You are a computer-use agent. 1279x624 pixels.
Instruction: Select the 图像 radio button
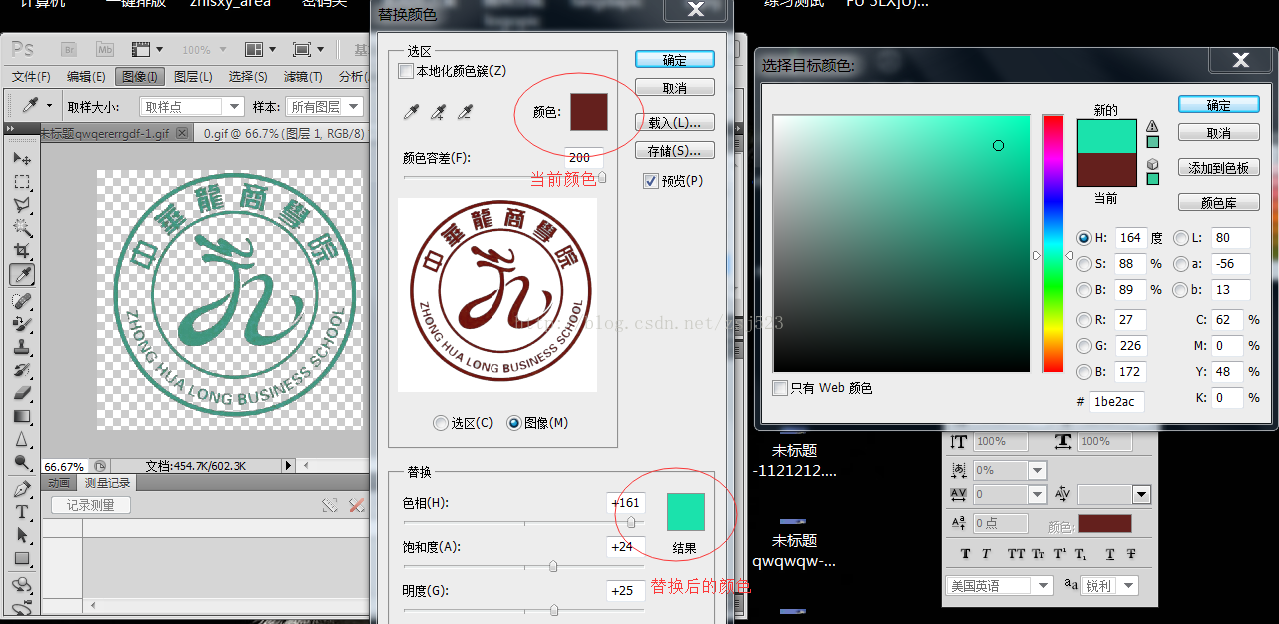[514, 423]
